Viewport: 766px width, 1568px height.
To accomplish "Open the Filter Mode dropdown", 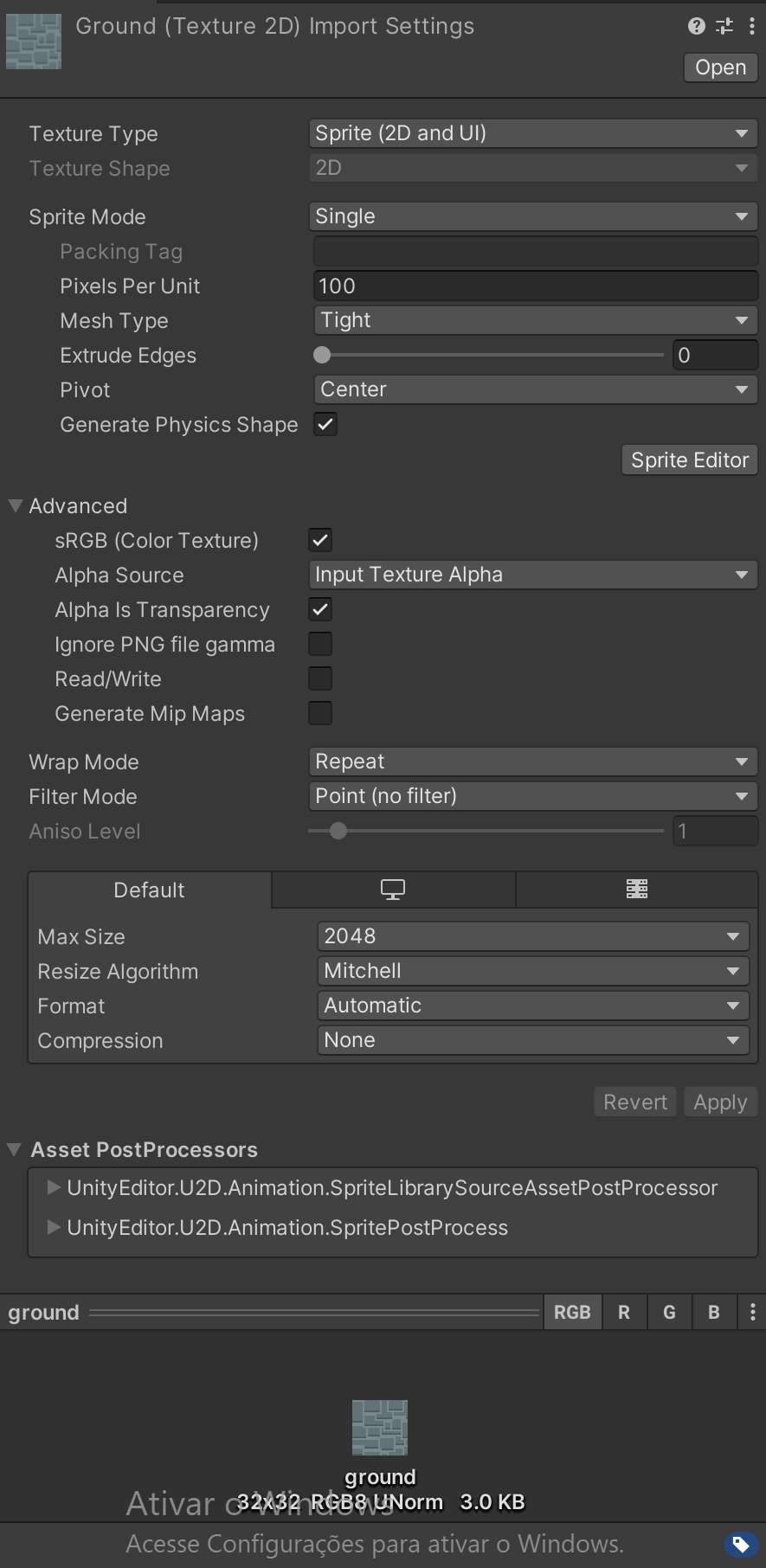I will (x=532, y=796).
